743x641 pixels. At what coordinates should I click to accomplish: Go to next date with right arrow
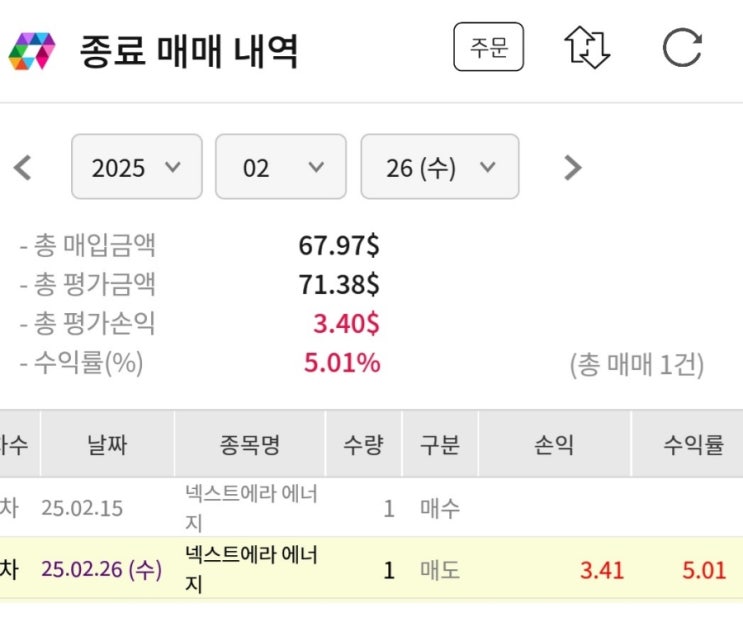572,167
